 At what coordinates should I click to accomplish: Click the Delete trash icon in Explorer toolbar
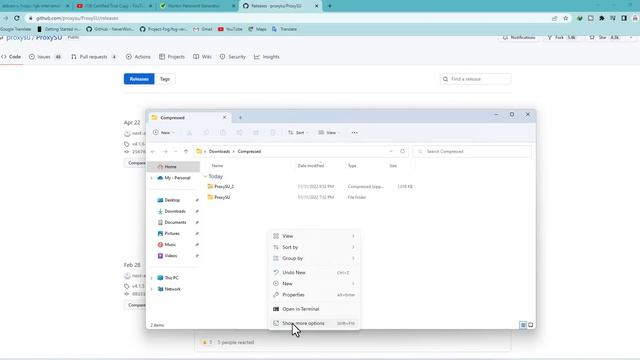click(x=273, y=133)
